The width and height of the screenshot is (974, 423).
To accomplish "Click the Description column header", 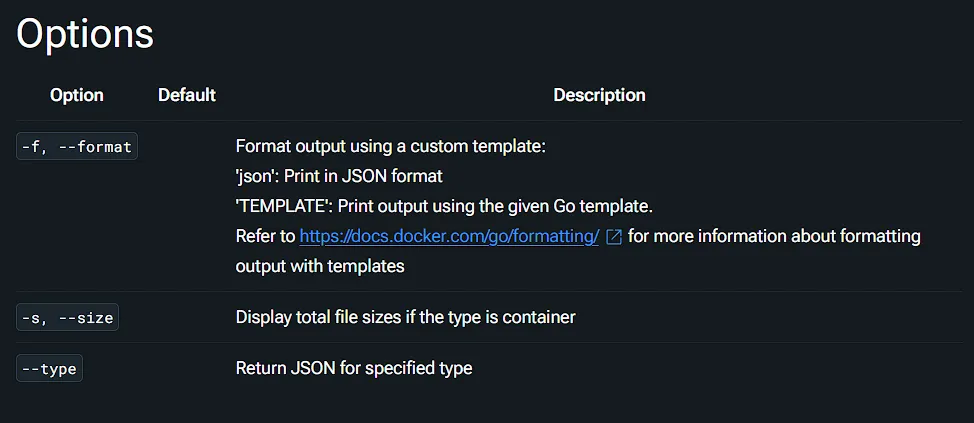I will pos(599,95).
